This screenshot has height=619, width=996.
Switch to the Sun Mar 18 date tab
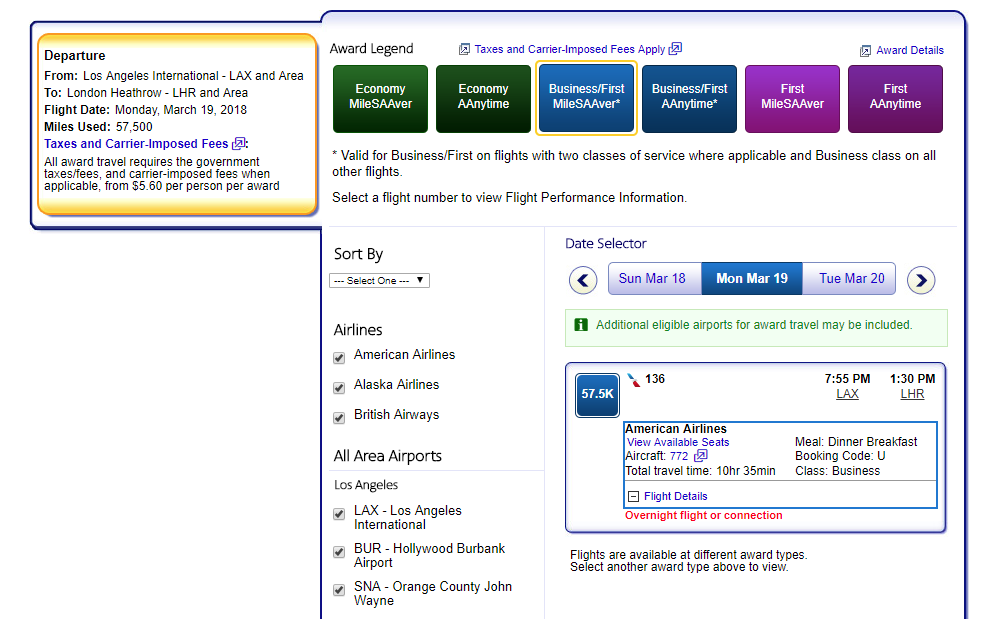pos(654,278)
